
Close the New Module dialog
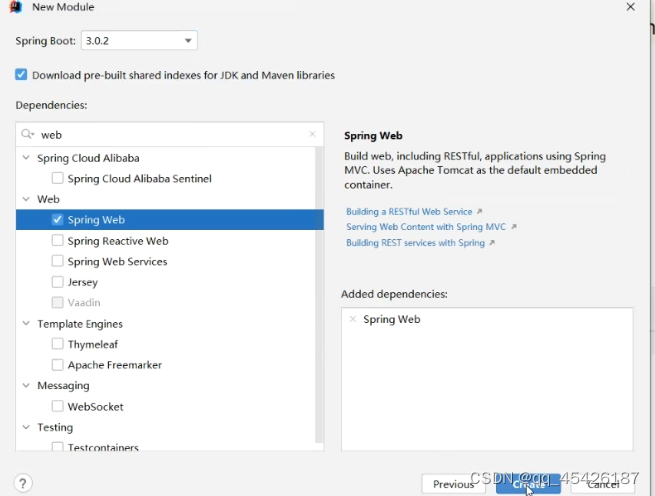tap(631, 7)
